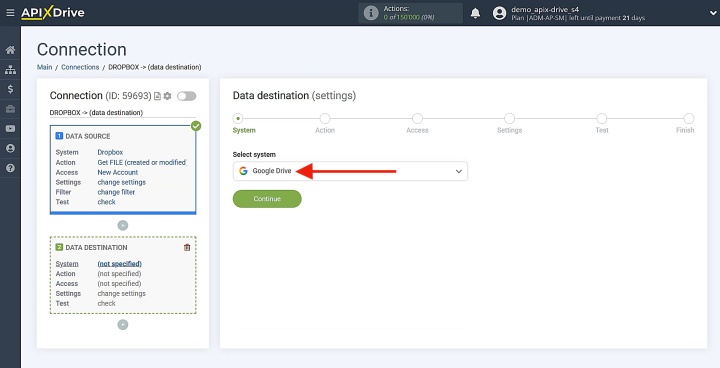Open the connection settings gear icon
The image size is (720, 368).
tap(167, 96)
